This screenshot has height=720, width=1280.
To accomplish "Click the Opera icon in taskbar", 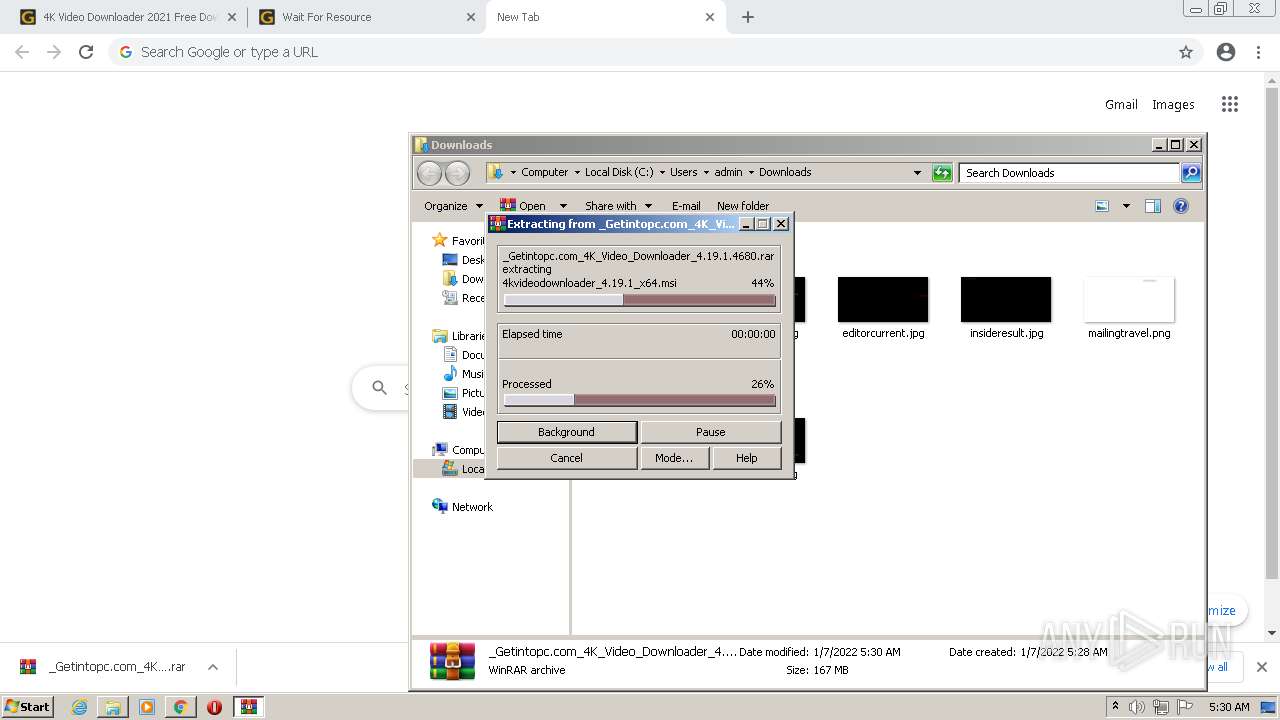I will click(214, 707).
